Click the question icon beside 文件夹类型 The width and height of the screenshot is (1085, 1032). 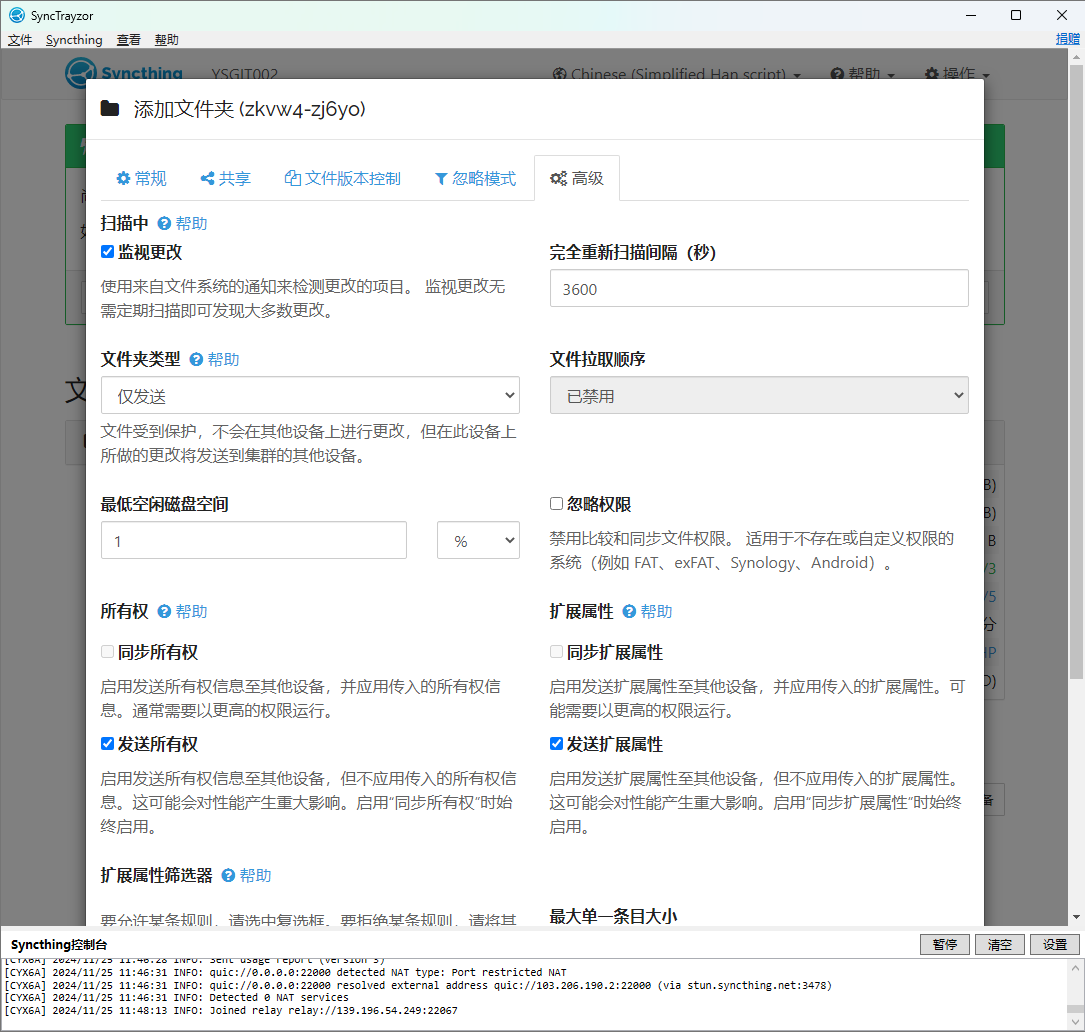[196, 360]
